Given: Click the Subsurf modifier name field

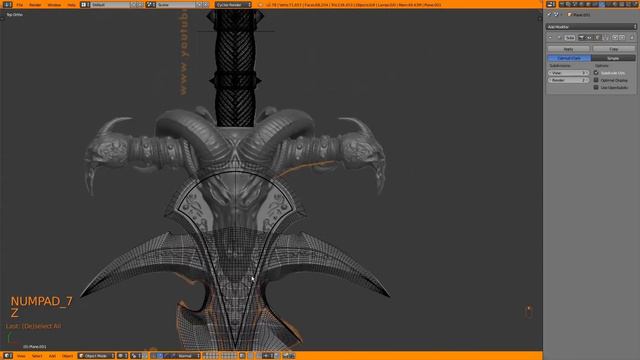Looking at the screenshot, I should (570, 38).
